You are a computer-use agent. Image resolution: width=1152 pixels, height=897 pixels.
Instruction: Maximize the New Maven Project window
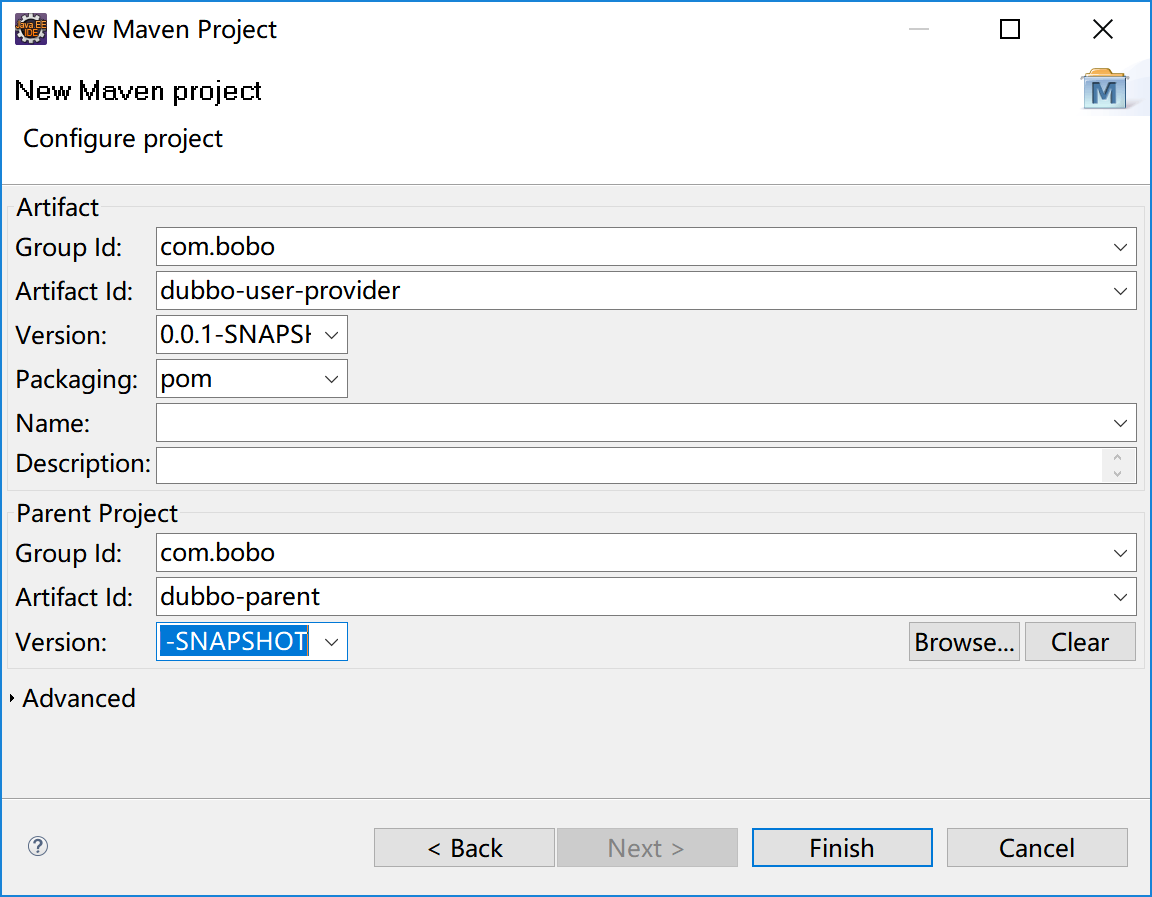pyautogui.click(x=1010, y=29)
